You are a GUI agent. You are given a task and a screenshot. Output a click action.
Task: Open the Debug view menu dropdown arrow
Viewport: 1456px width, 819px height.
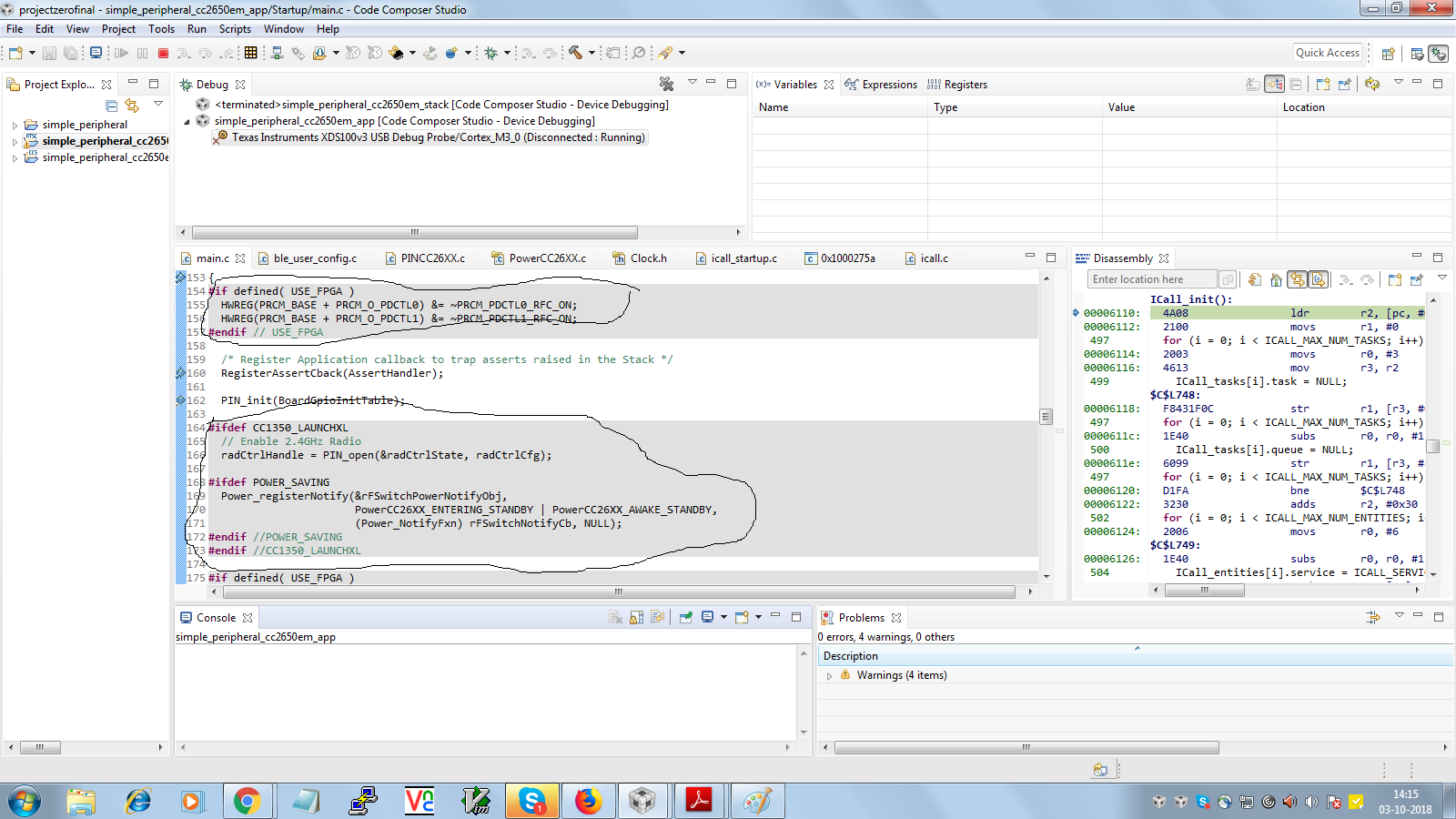pos(692,83)
